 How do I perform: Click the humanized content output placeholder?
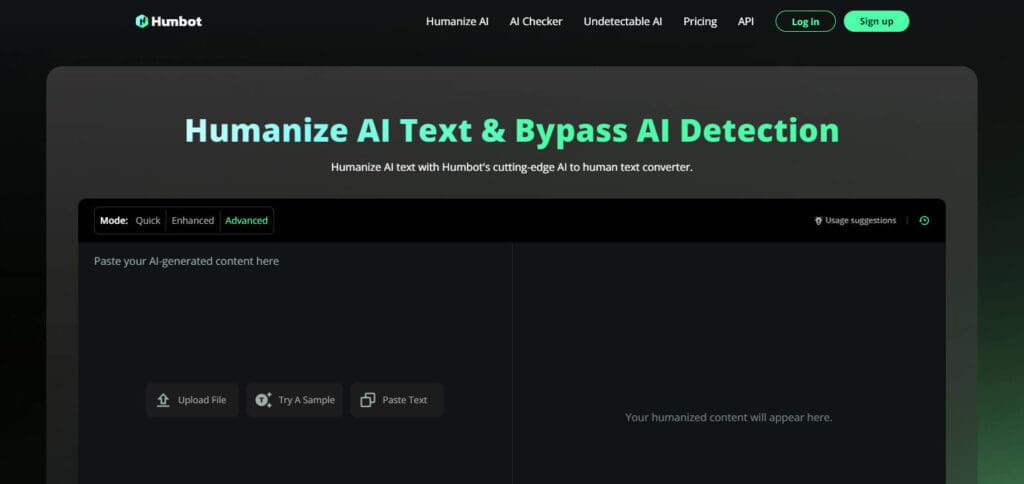point(729,417)
